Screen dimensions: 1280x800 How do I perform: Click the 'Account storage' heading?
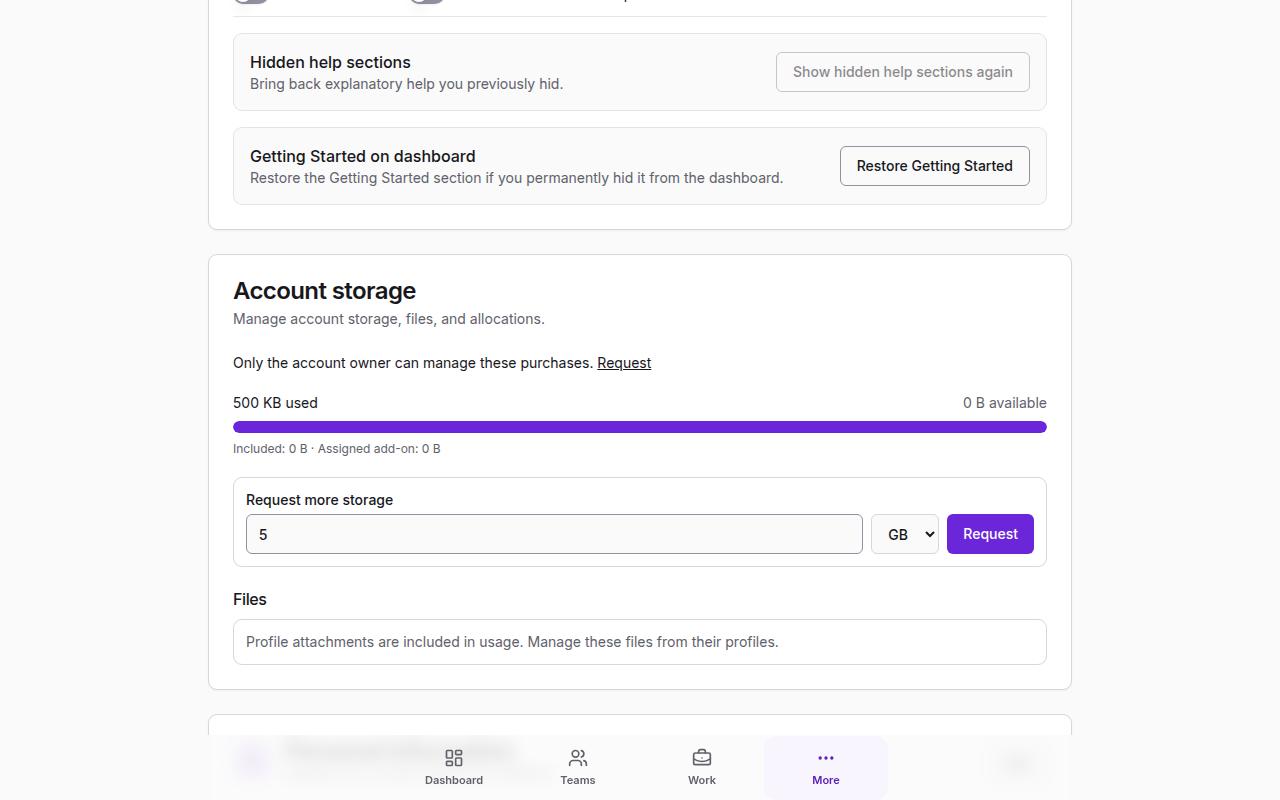click(x=325, y=291)
